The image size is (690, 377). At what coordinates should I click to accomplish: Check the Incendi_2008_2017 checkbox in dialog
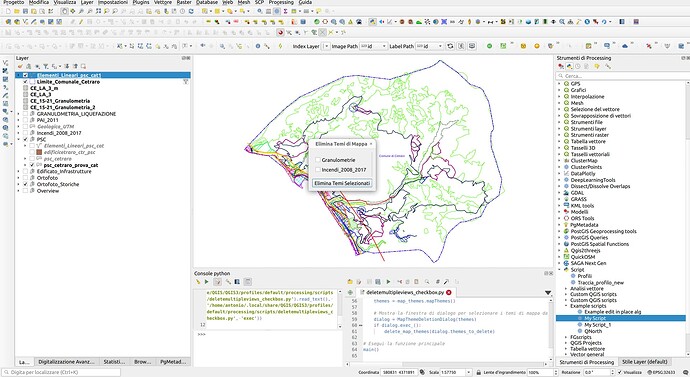(318, 169)
